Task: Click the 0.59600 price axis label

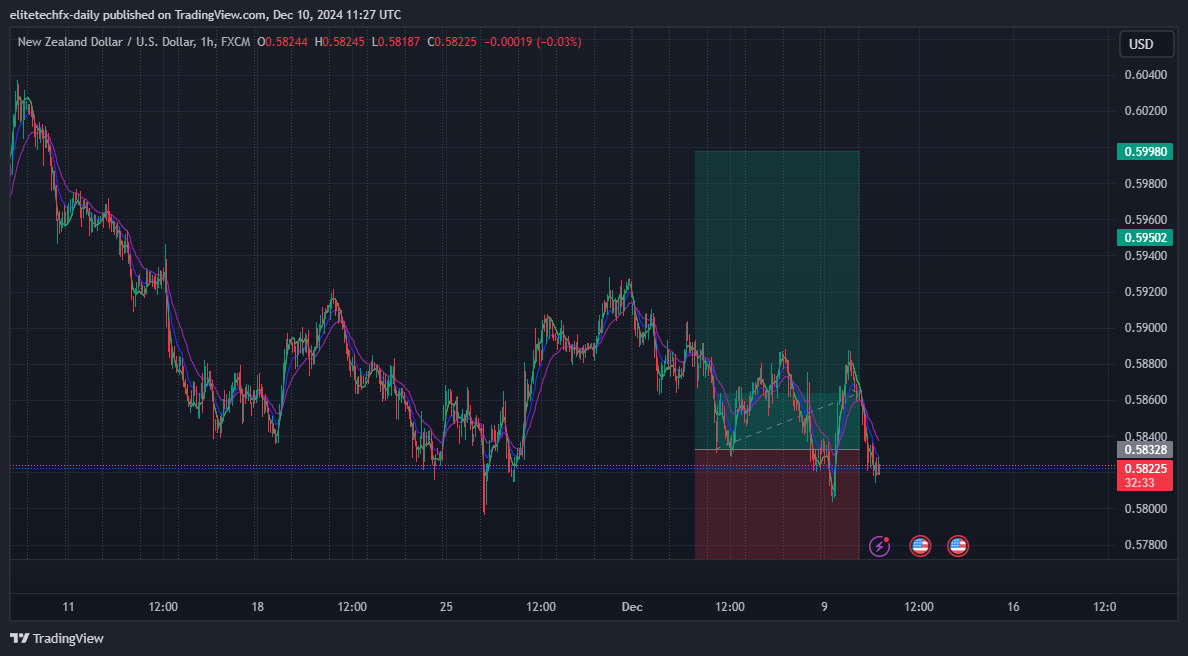Action: coord(1146,220)
